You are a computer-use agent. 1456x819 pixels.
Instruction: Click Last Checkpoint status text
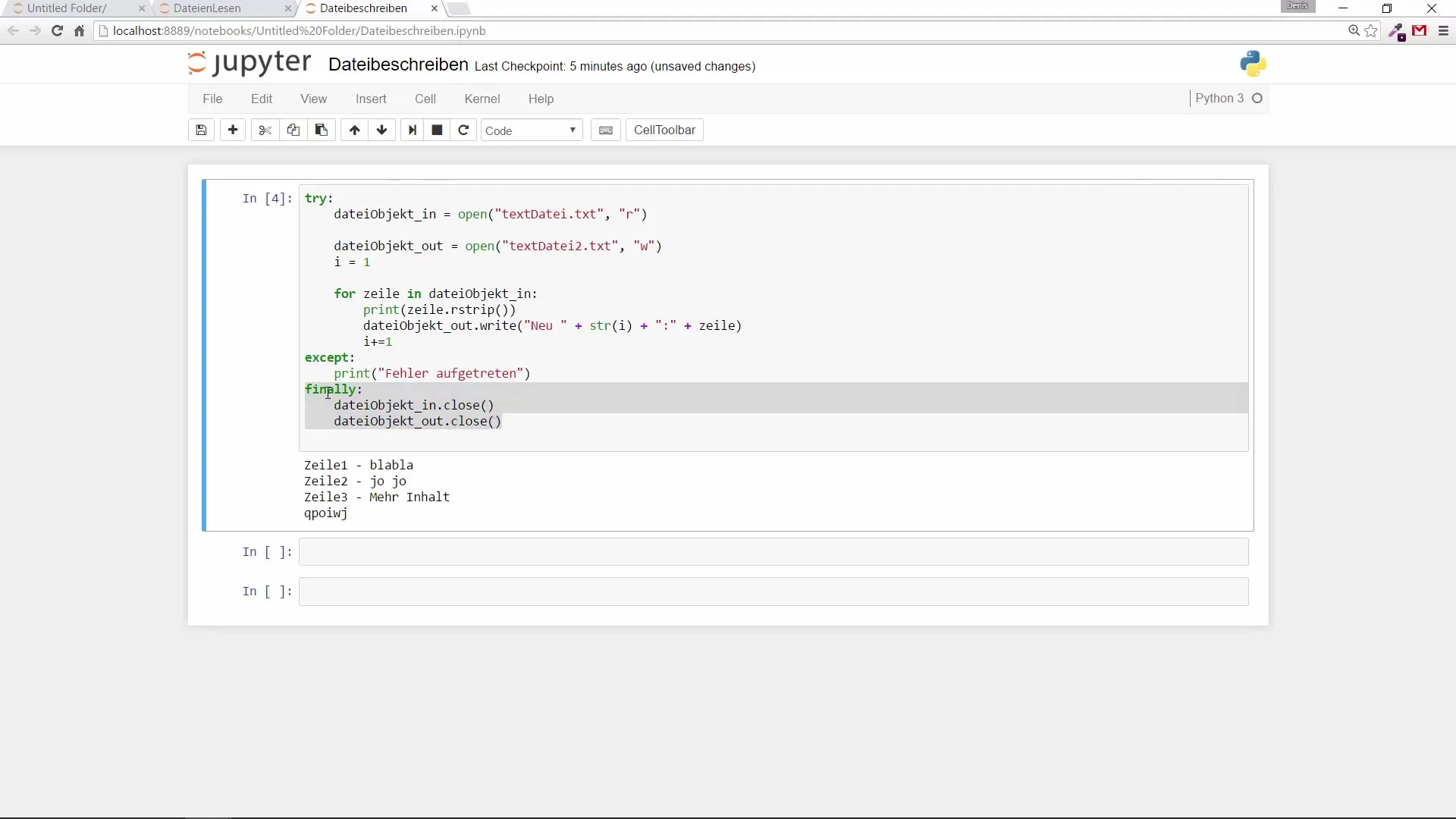pos(615,67)
